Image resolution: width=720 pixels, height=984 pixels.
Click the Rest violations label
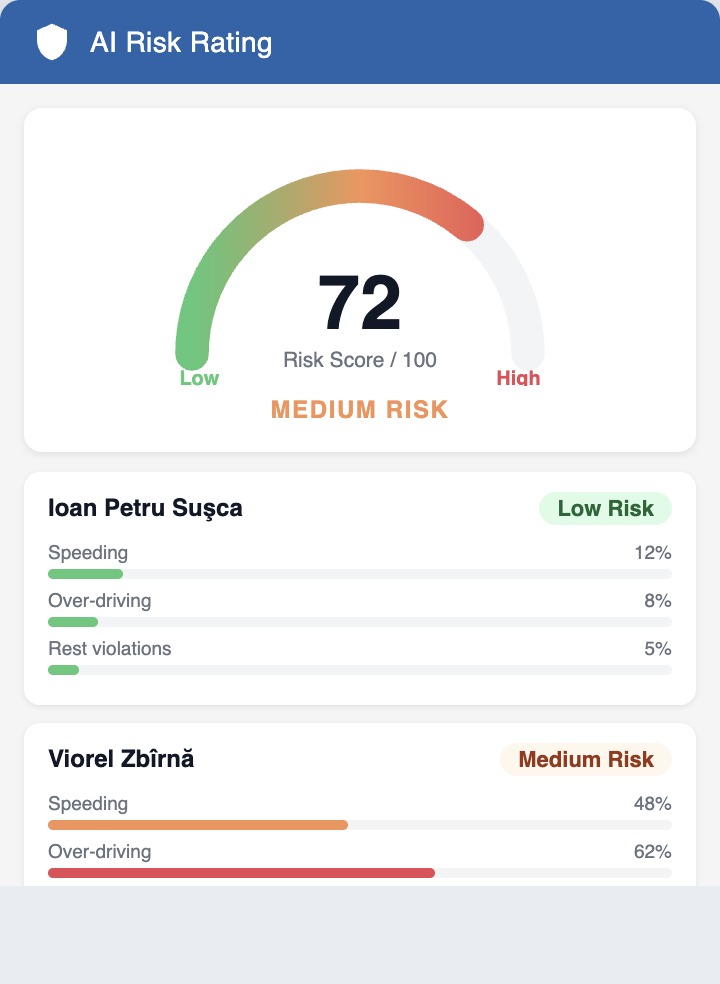tap(110, 648)
